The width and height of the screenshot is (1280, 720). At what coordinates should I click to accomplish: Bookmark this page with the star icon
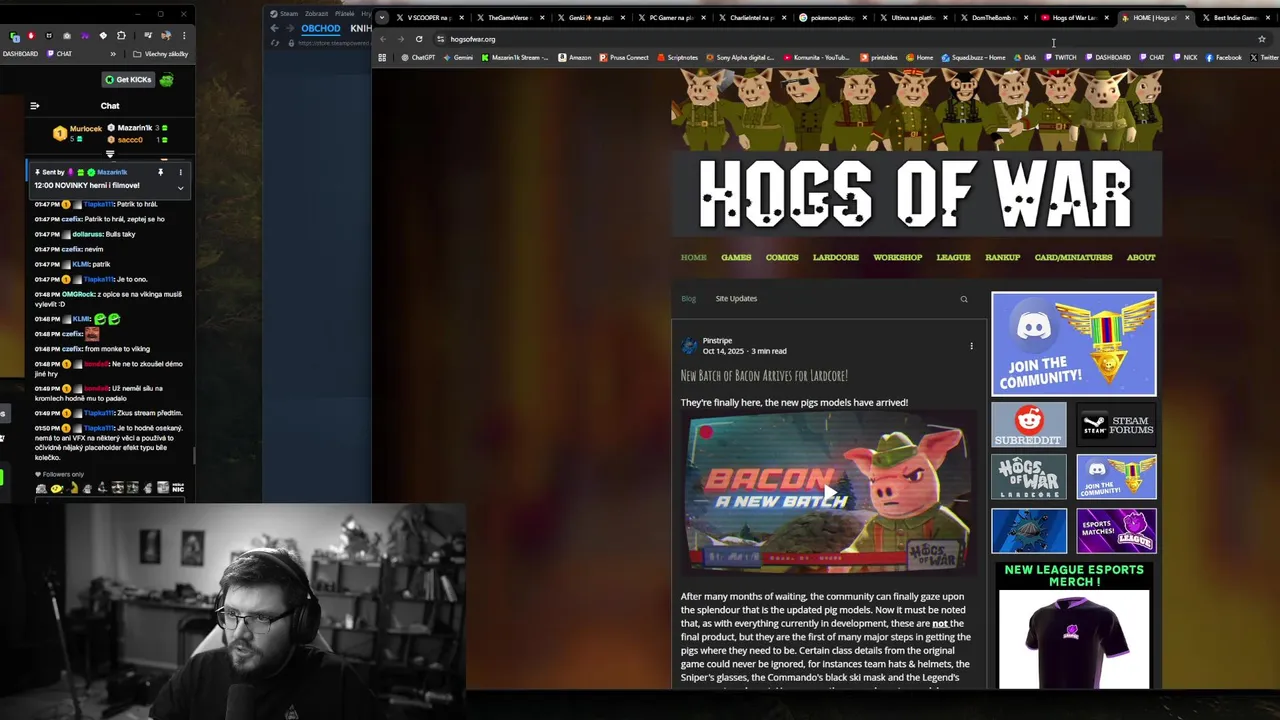click(1262, 39)
